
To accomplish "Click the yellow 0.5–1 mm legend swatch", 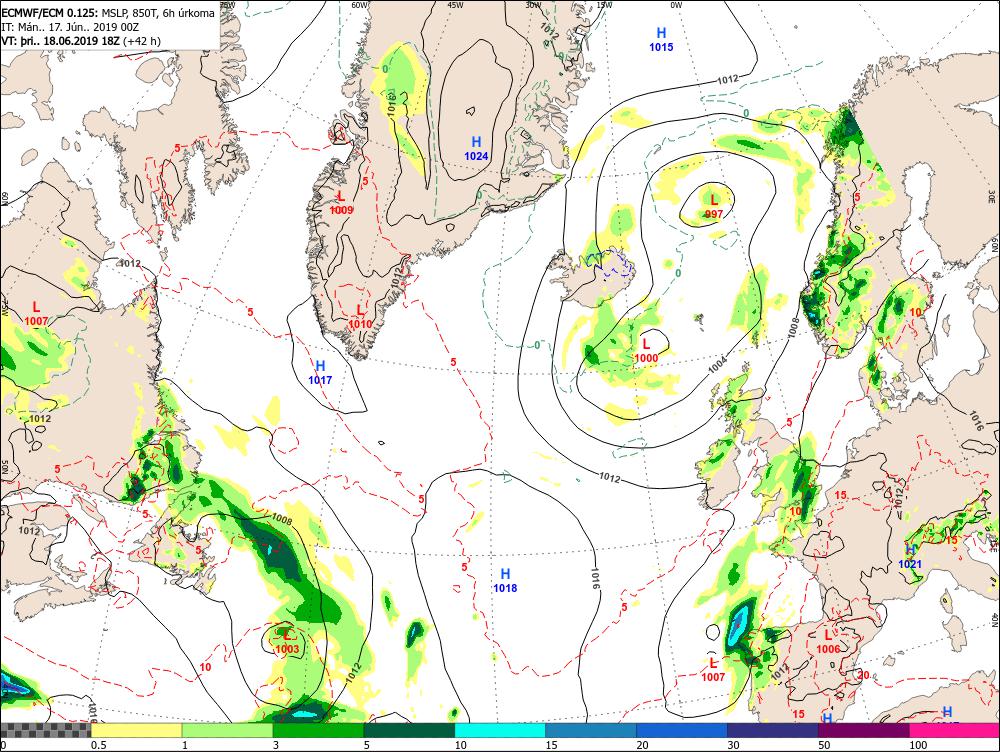I will point(136,730).
